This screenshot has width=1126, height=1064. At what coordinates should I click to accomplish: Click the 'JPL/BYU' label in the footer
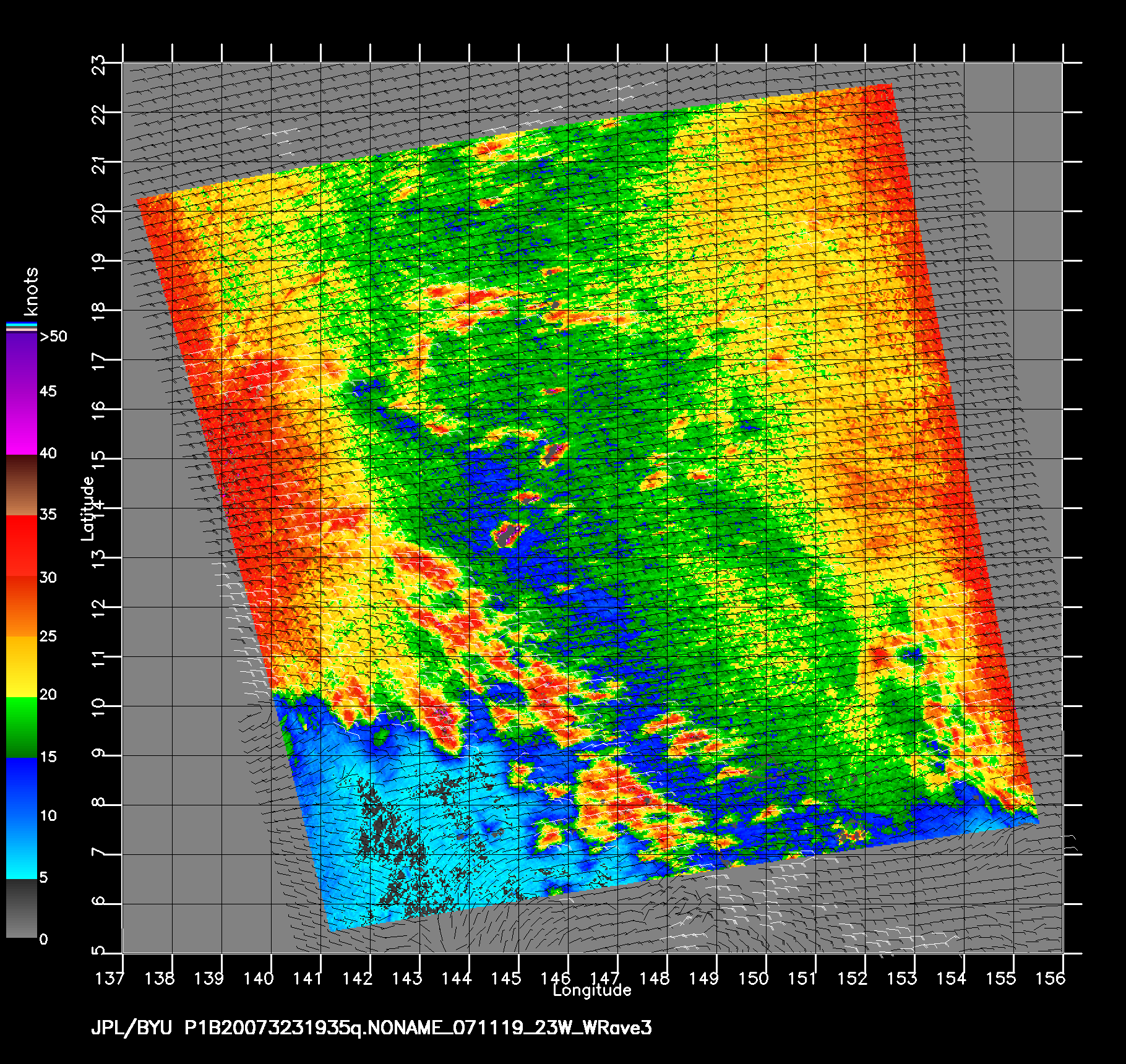pos(131,1028)
